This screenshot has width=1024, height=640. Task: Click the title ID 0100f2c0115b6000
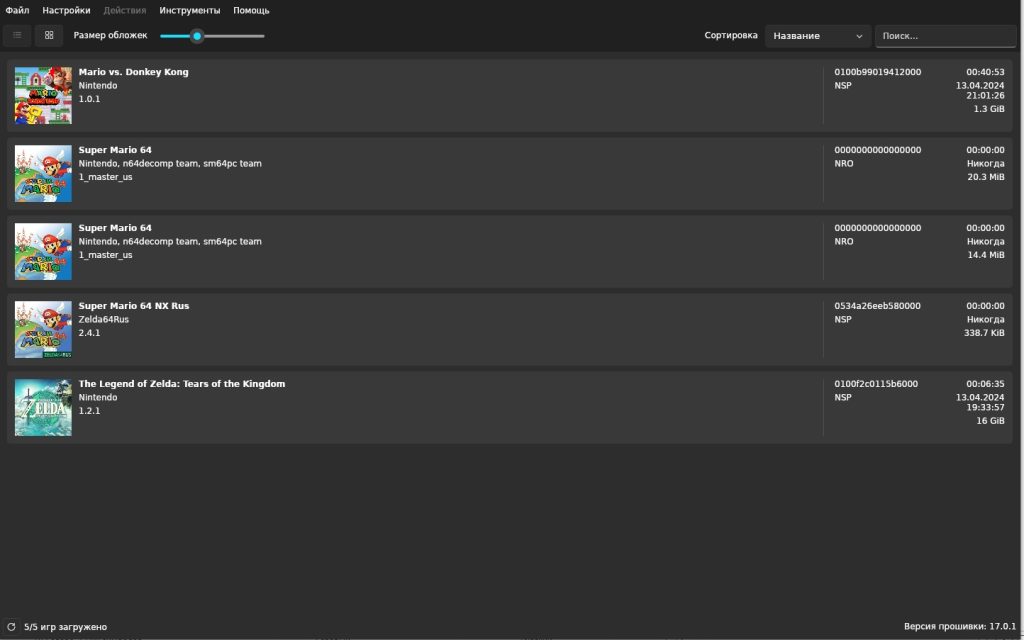(x=876, y=383)
